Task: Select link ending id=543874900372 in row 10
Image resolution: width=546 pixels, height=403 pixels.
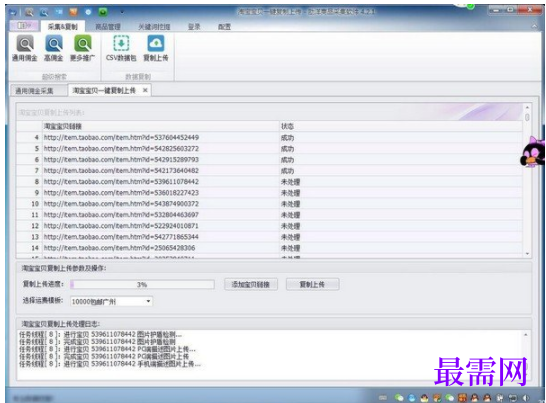Action: click(121, 204)
